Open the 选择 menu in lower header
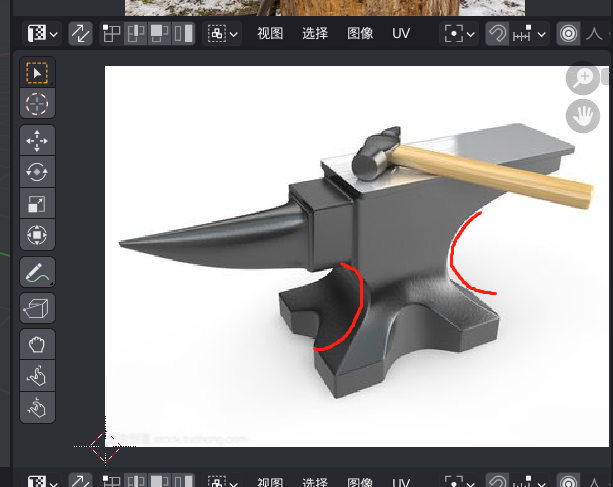The height and width of the screenshot is (487, 613). point(315,482)
